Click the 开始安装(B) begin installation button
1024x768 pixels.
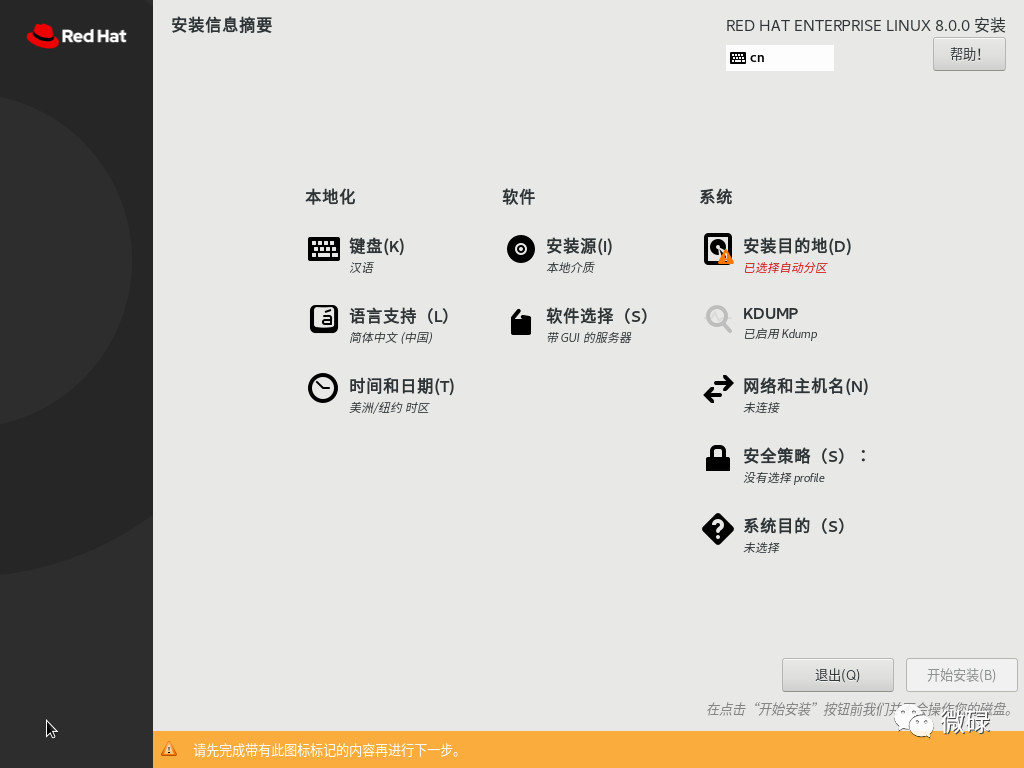coord(961,675)
